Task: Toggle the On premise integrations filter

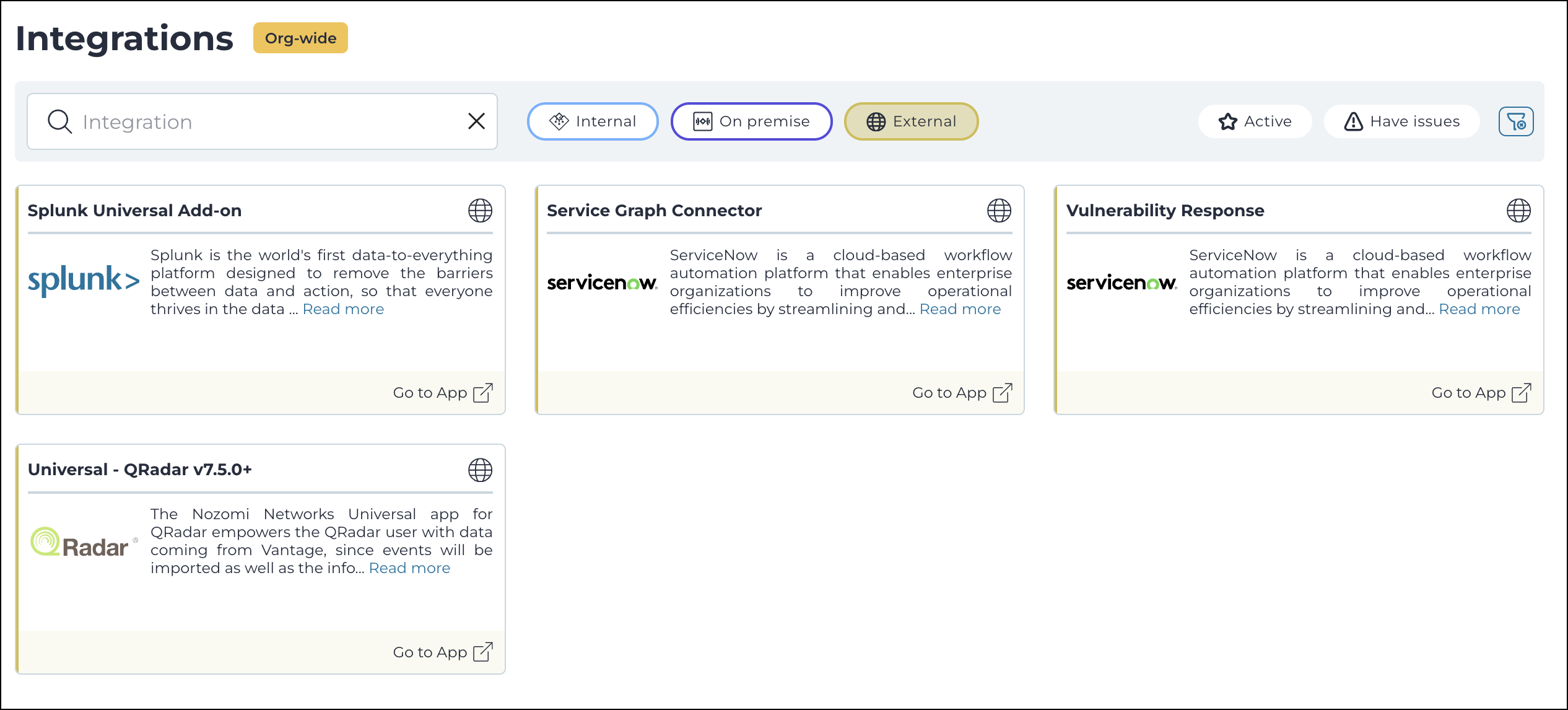Action: (751, 121)
